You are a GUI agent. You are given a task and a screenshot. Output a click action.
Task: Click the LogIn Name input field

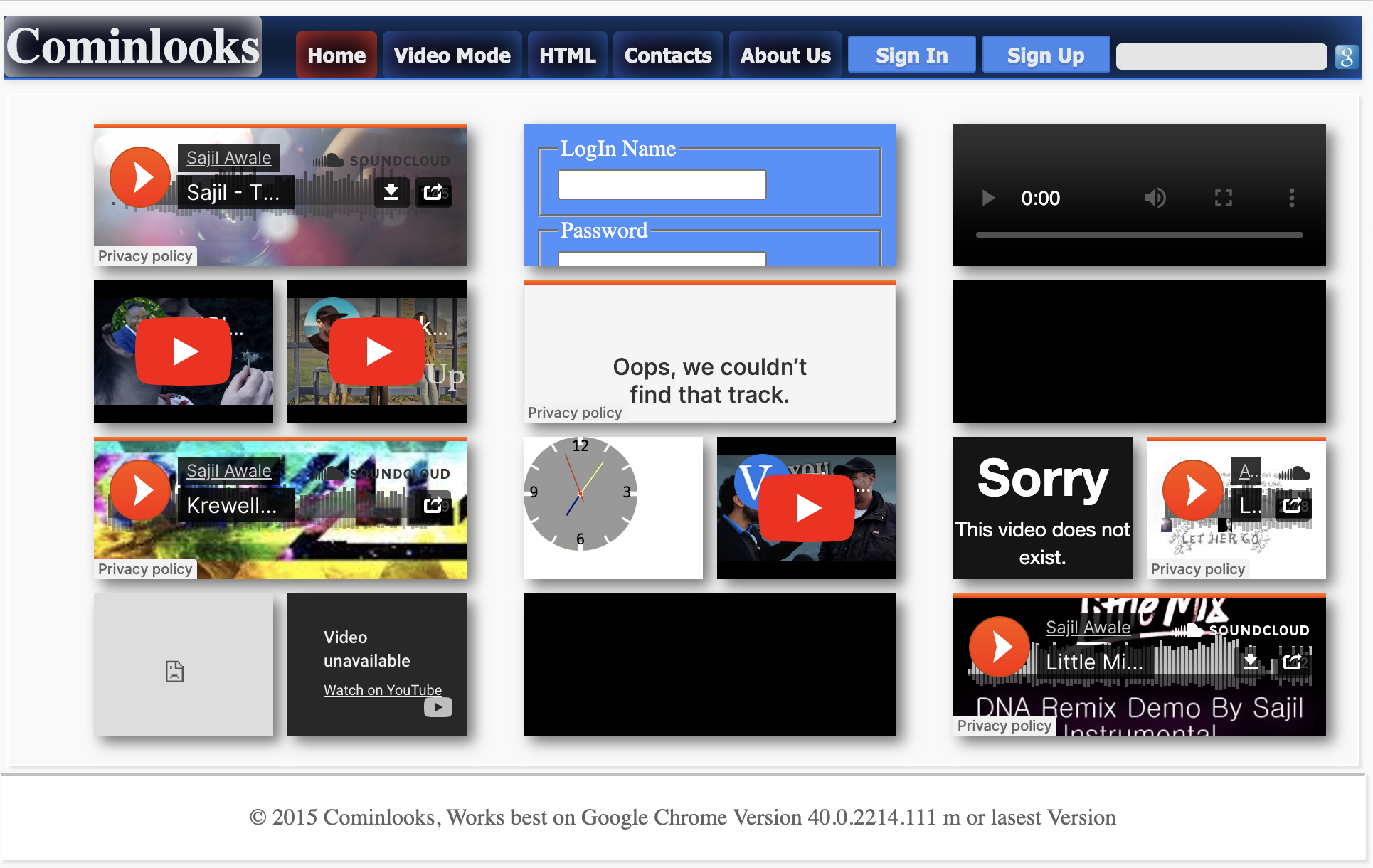click(662, 185)
